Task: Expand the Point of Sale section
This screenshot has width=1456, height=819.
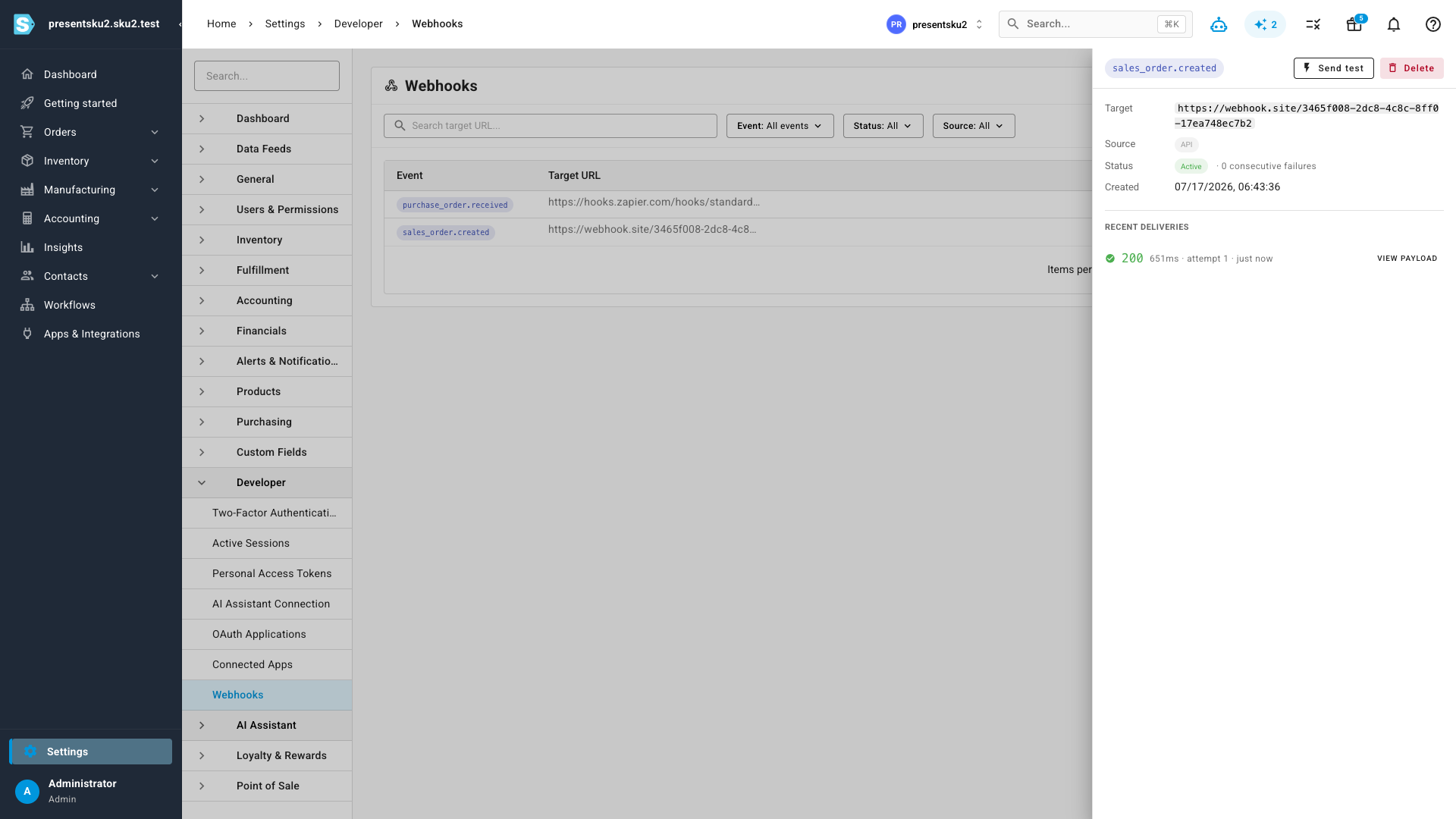Action: [x=267, y=786]
